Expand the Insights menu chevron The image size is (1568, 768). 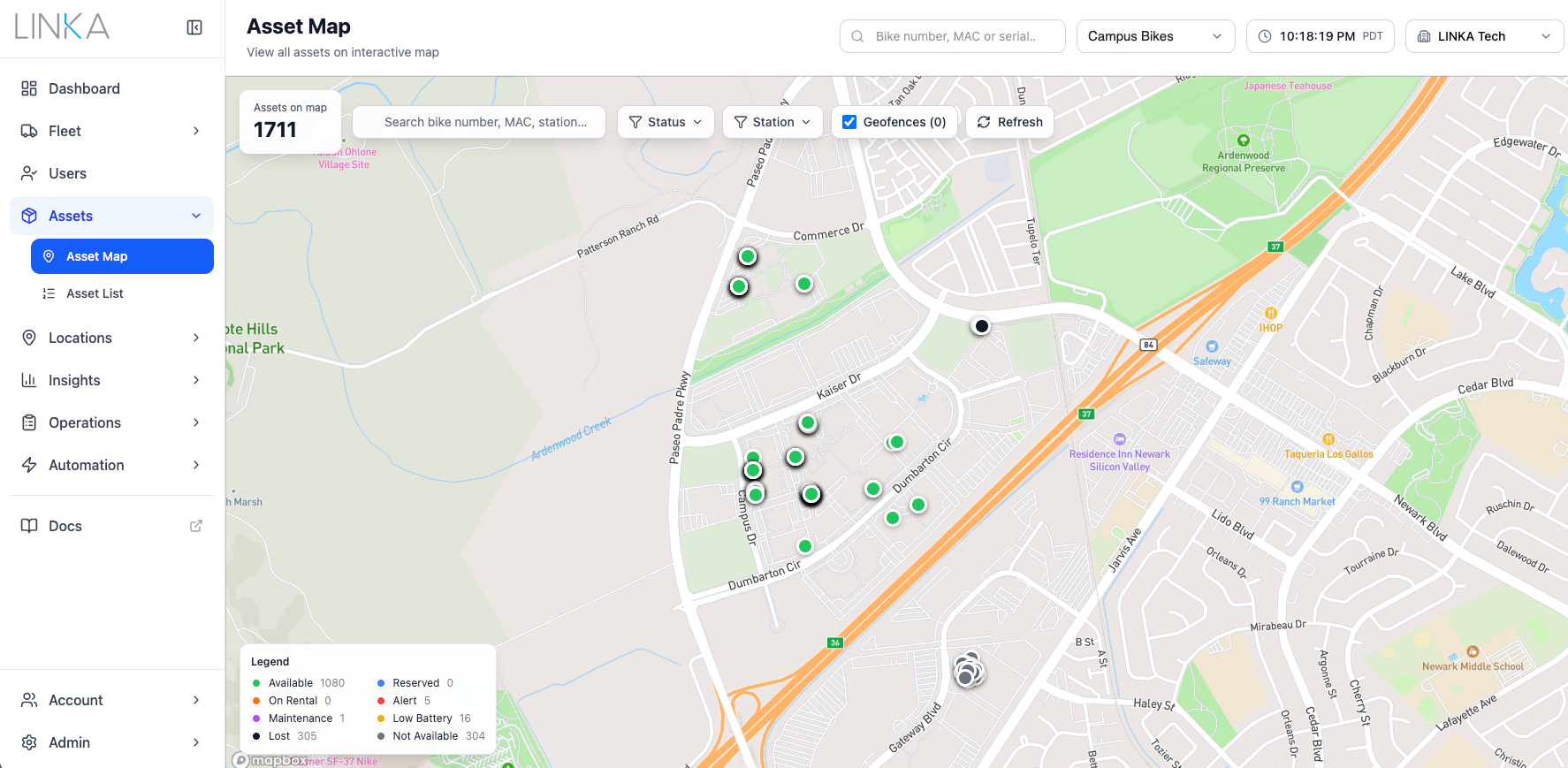coord(196,380)
